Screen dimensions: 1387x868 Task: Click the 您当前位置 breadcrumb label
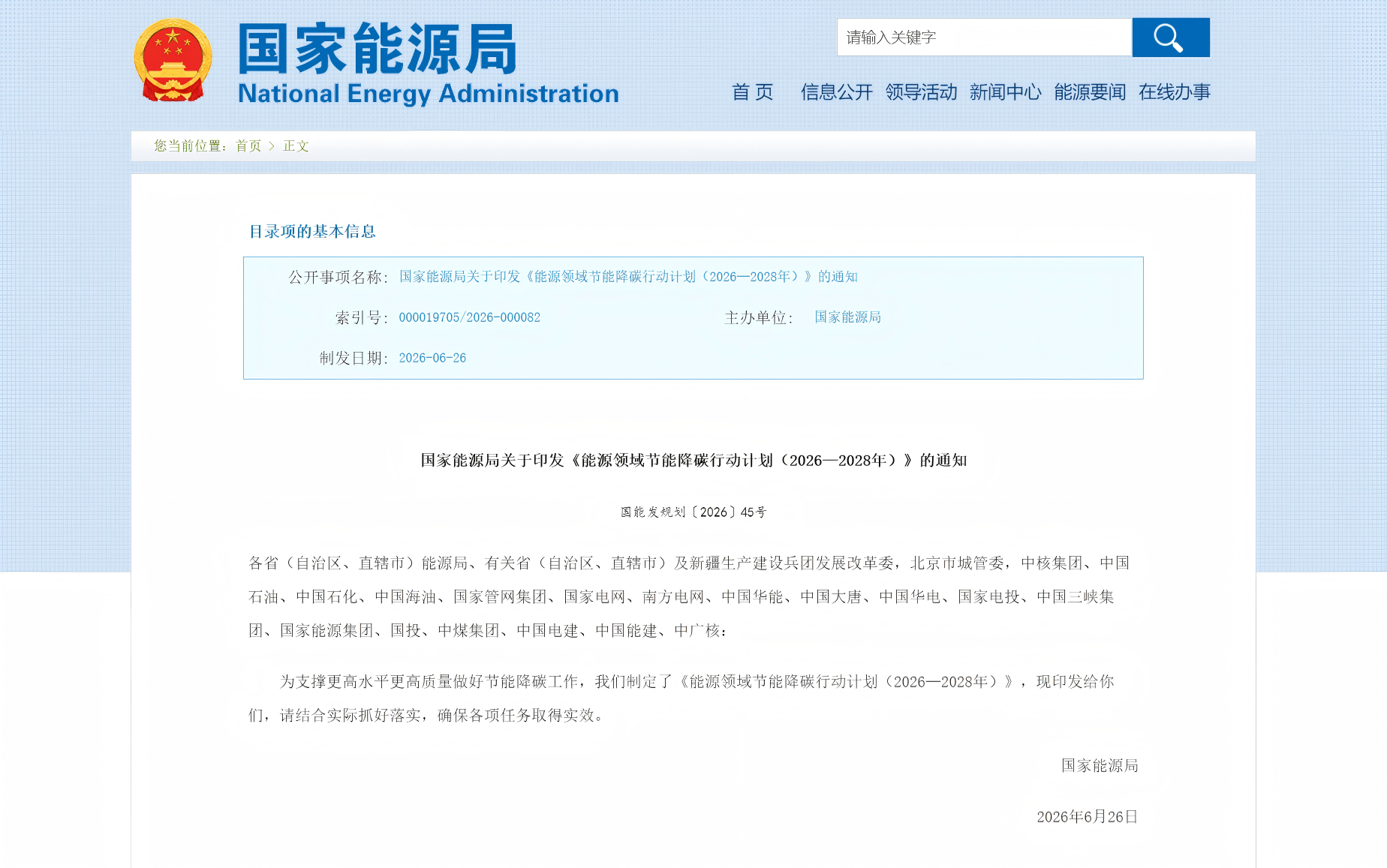point(191,146)
